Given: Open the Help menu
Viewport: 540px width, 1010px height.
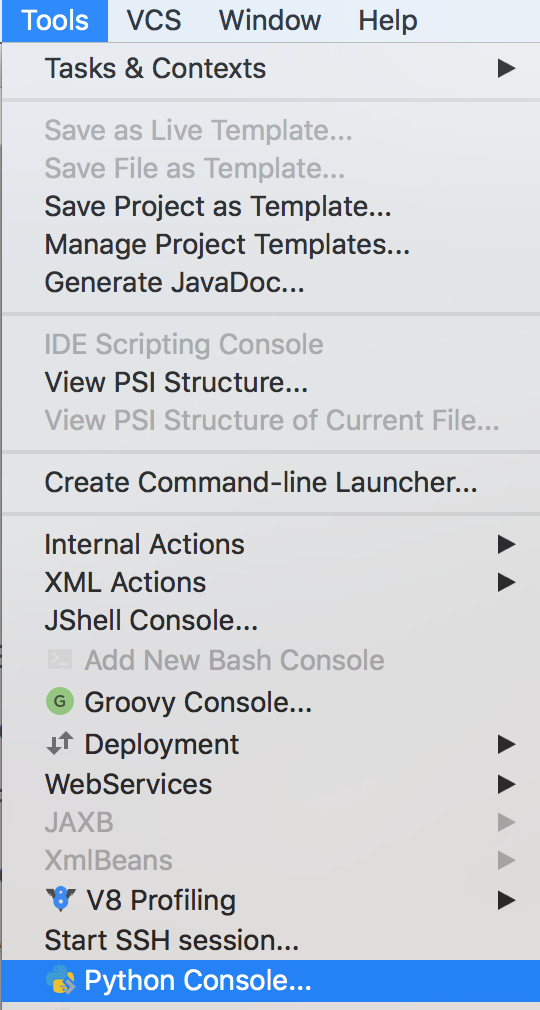Looking at the screenshot, I should point(388,21).
